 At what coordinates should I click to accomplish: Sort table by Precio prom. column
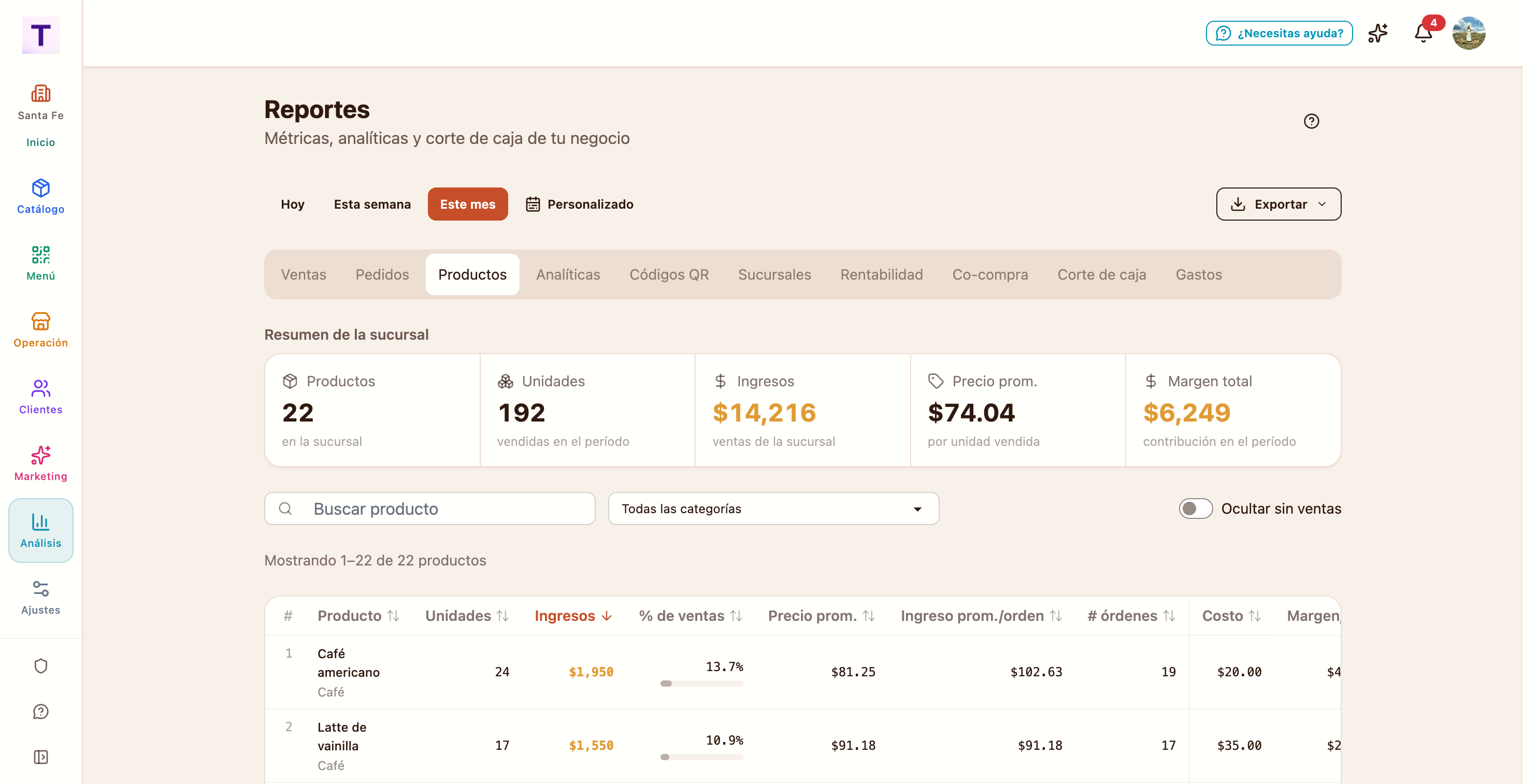click(x=822, y=616)
